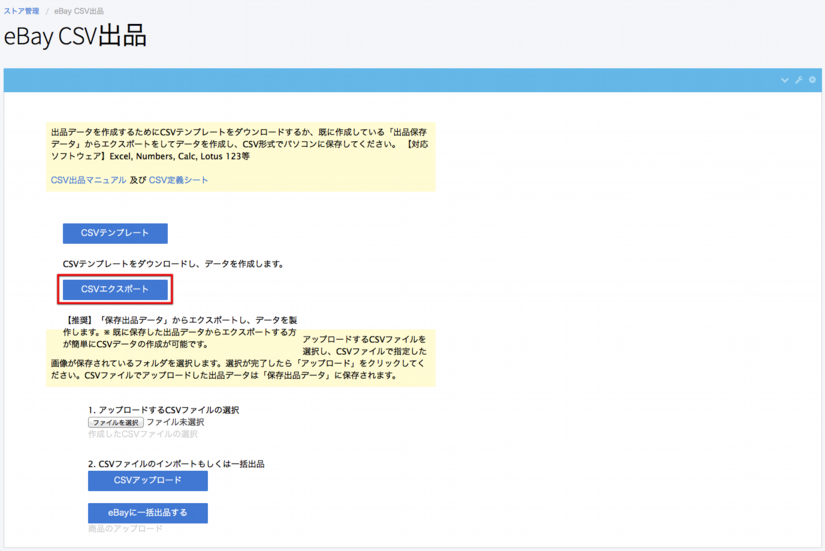Screen dimensions: 825x551
Task: Click the step 1 アップロードするCSVファイルの選択 label
Action: click(163, 410)
